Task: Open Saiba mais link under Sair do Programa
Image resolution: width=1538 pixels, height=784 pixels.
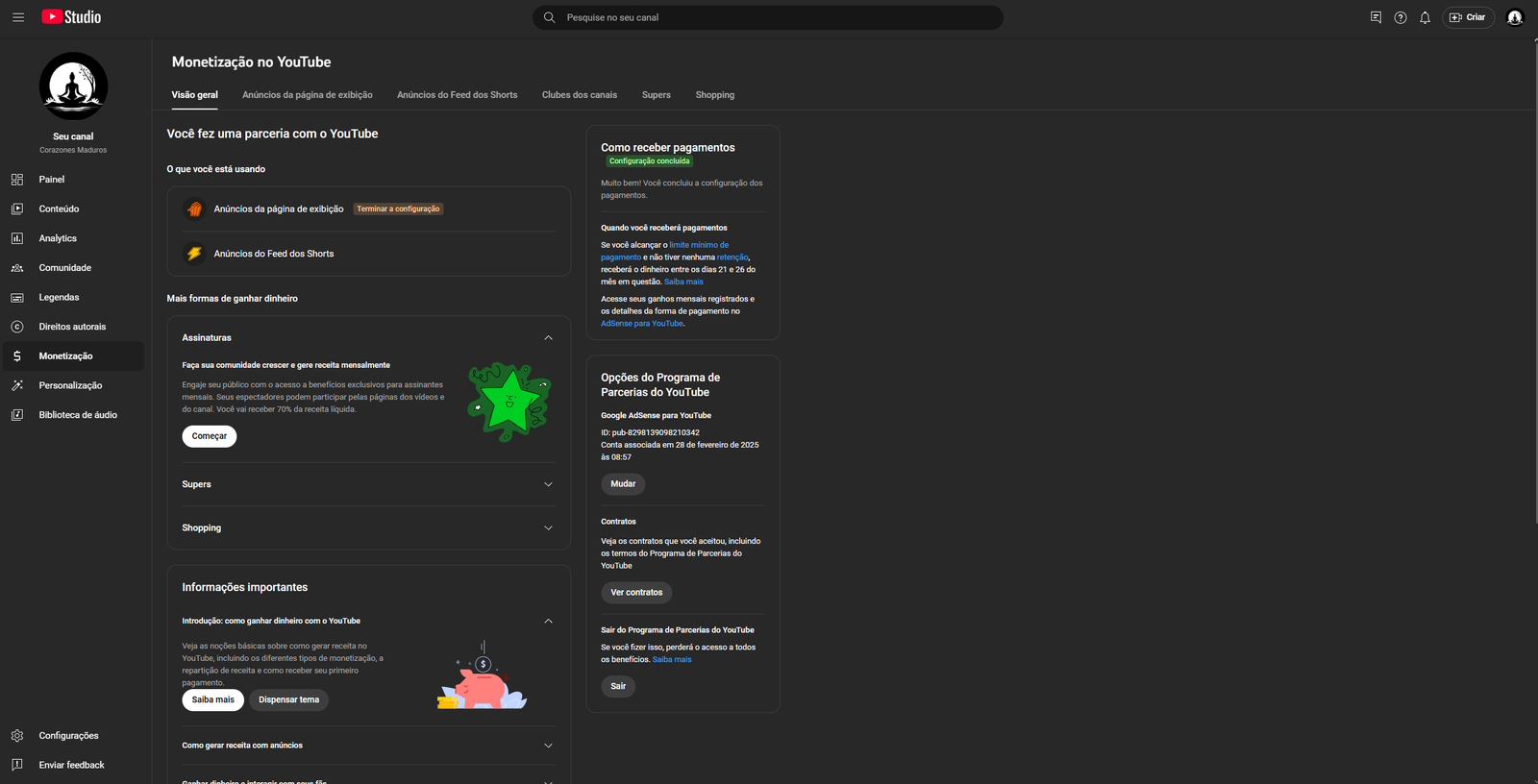Action: pyautogui.click(x=672, y=659)
